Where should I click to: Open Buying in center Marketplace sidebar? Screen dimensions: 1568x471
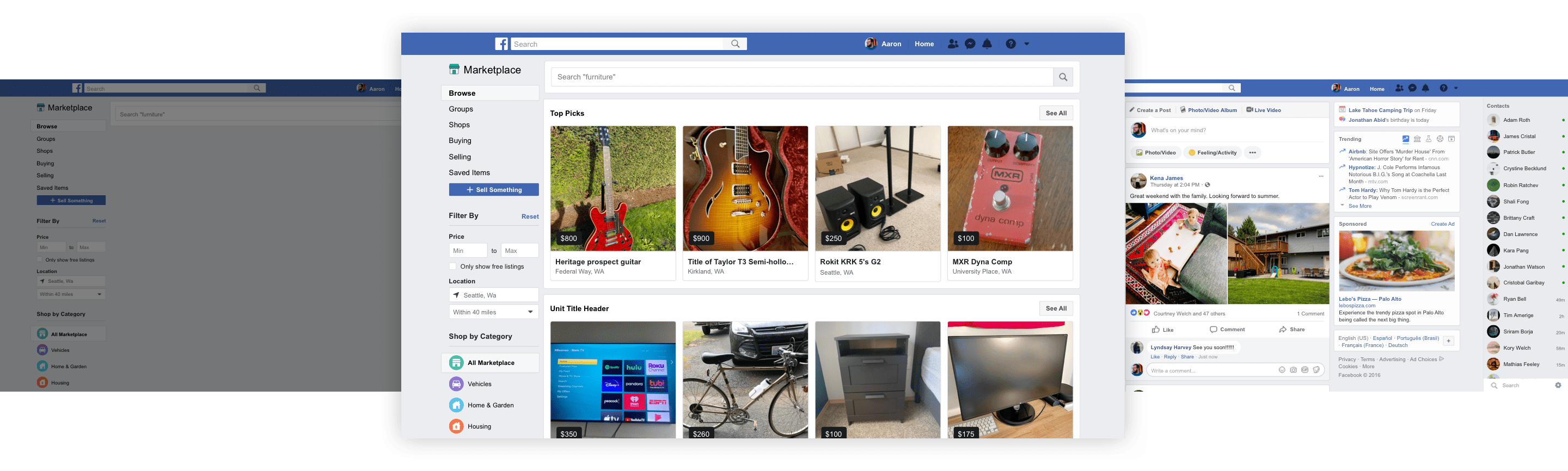(x=460, y=140)
